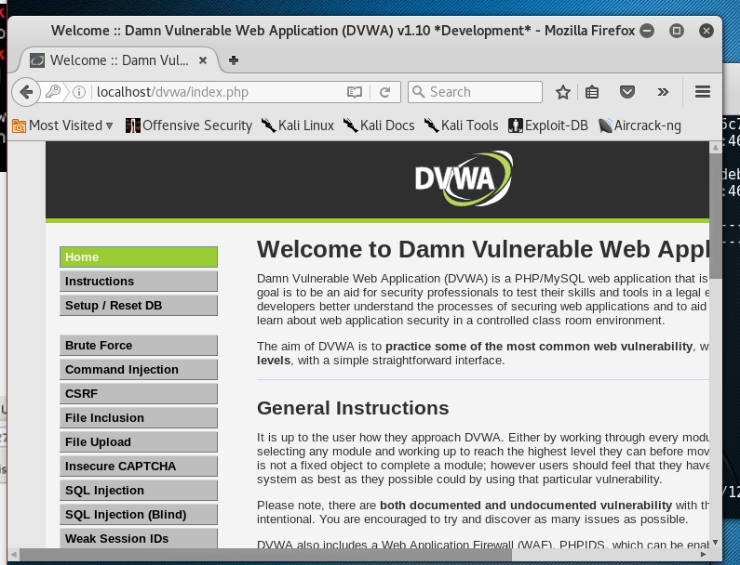This screenshot has height=565, width=740.
Task: Open Setup / Reset DB page
Action: click(139, 305)
